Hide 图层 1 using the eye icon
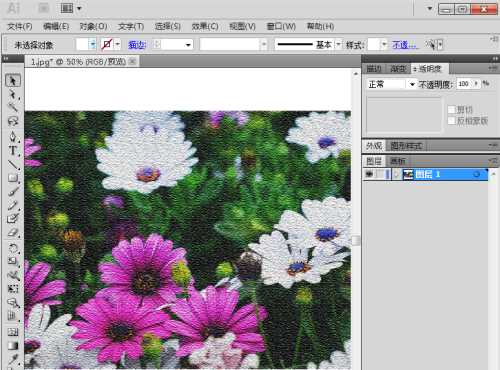Screen dimensions: 500x370 [x=369, y=174]
